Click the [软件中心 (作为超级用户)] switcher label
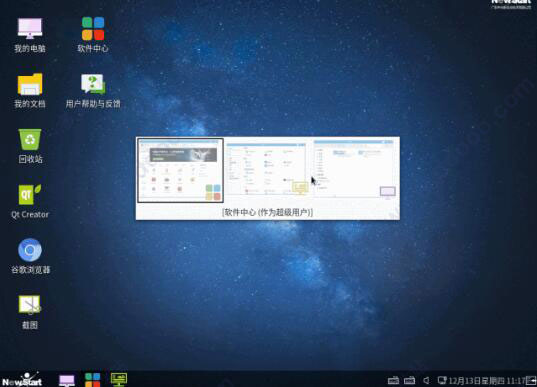537x387 pixels. pos(267,212)
